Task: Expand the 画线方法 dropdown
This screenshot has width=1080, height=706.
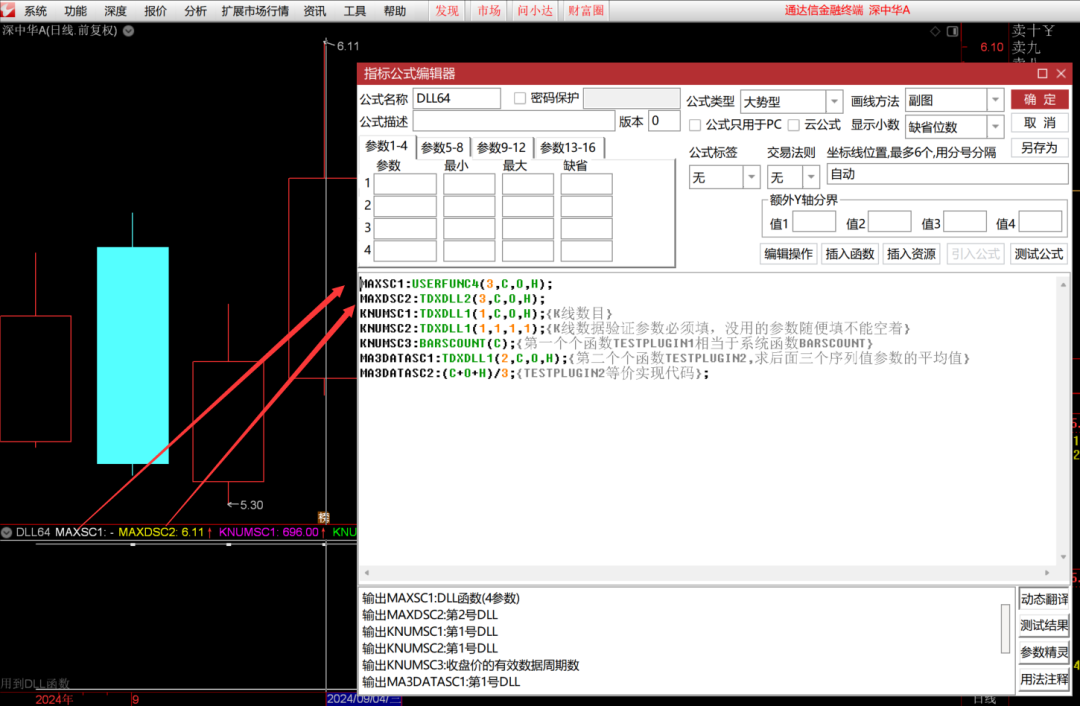Action: pyautogui.click(x=995, y=101)
